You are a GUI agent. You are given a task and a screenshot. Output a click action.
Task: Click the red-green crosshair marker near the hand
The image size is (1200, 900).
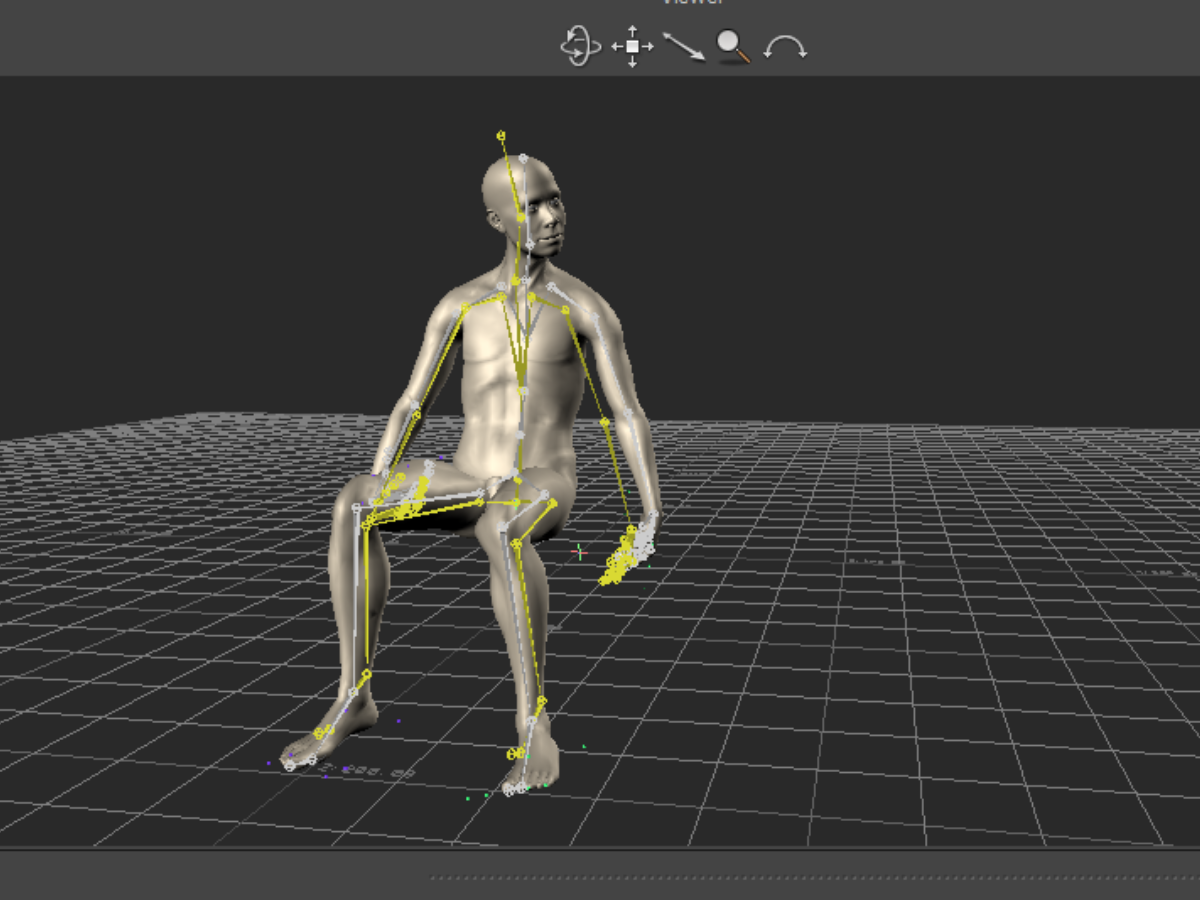click(x=578, y=552)
